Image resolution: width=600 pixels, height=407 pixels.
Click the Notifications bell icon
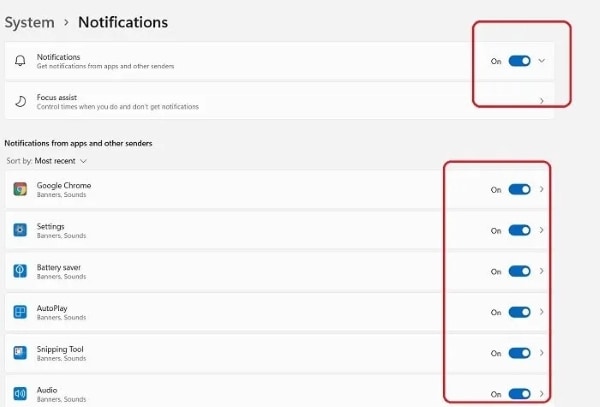(x=20, y=61)
